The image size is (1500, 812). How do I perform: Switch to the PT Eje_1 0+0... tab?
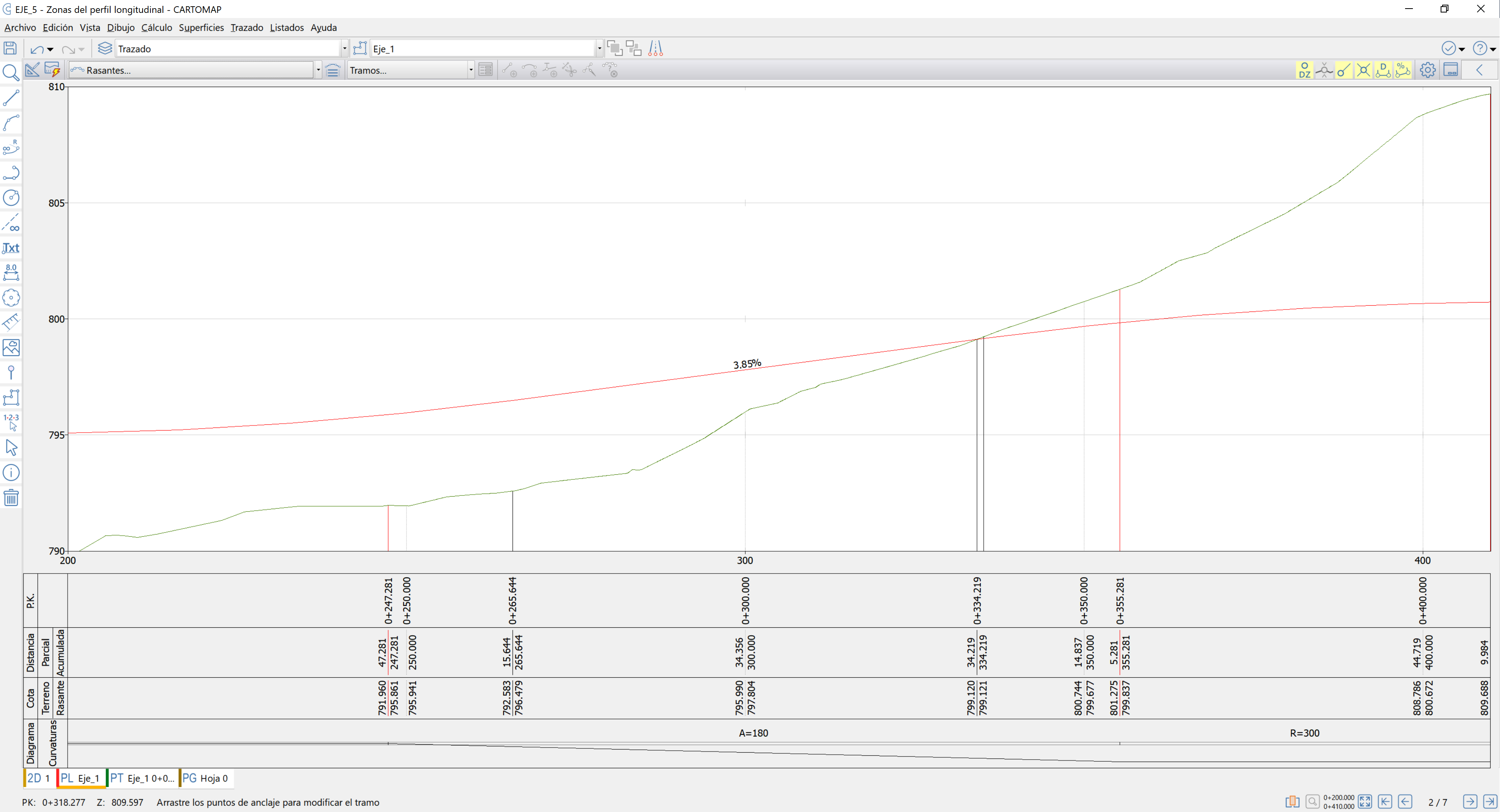143,778
